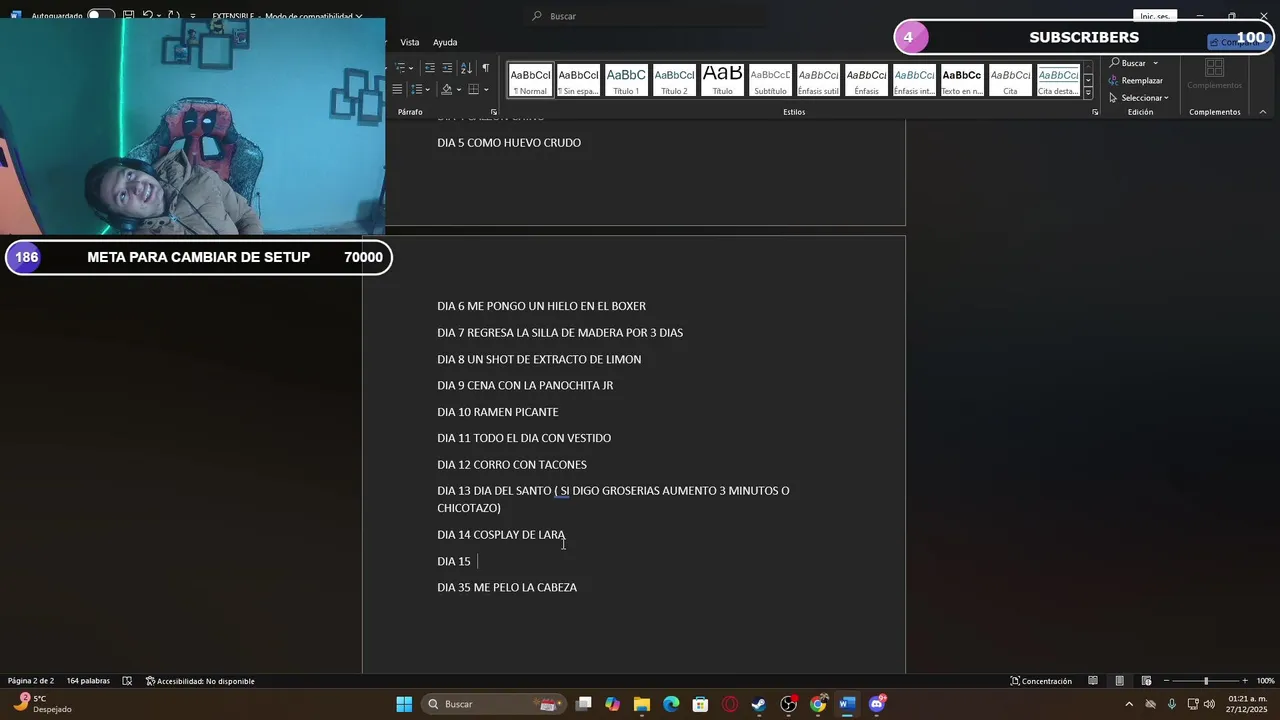Apply the Normal style
Image resolution: width=1280 pixels, height=720 pixels.
(x=530, y=80)
